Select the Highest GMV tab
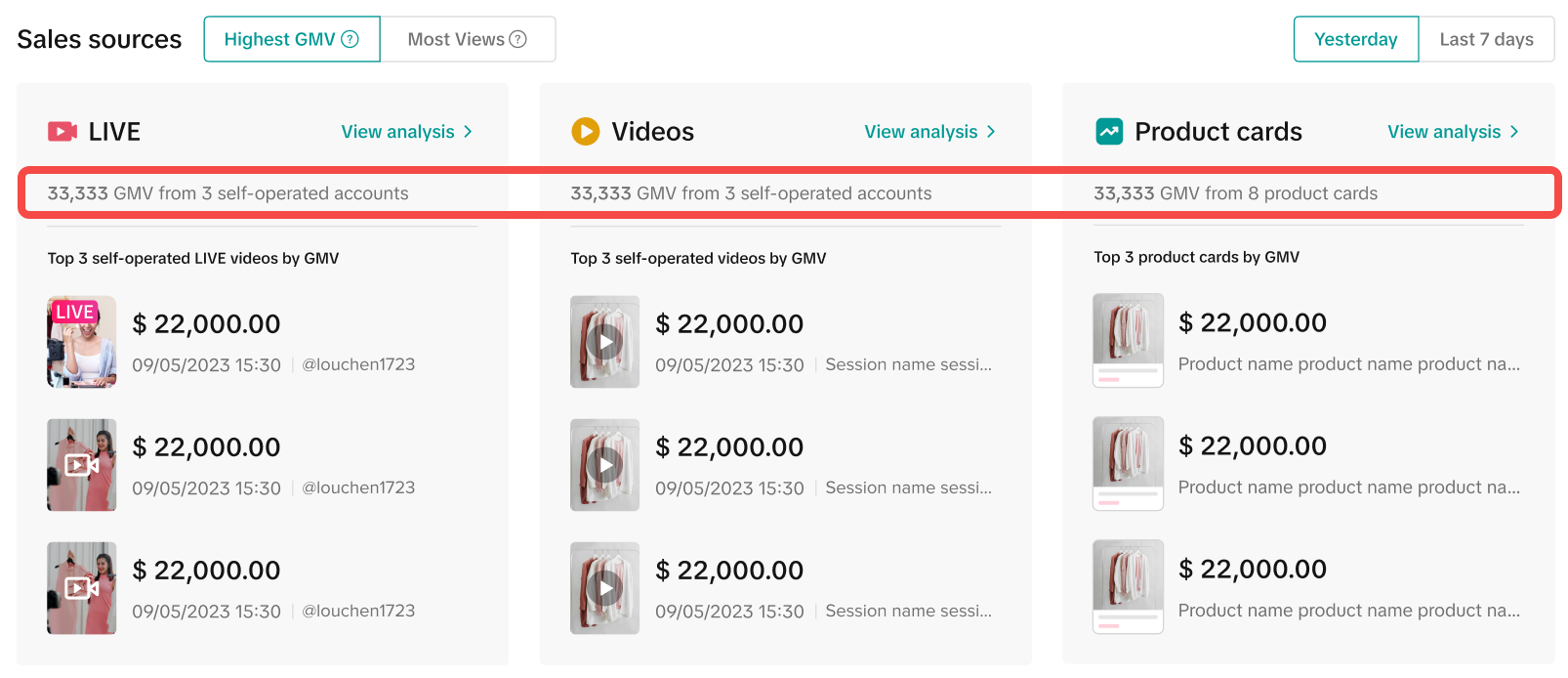This screenshot has width=1568, height=678. click(x=291, y=39)
